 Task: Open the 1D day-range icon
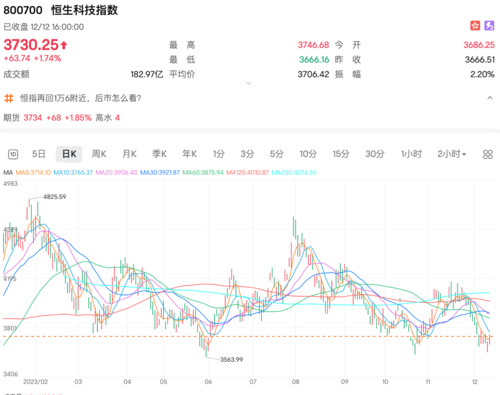pos(13,154)
